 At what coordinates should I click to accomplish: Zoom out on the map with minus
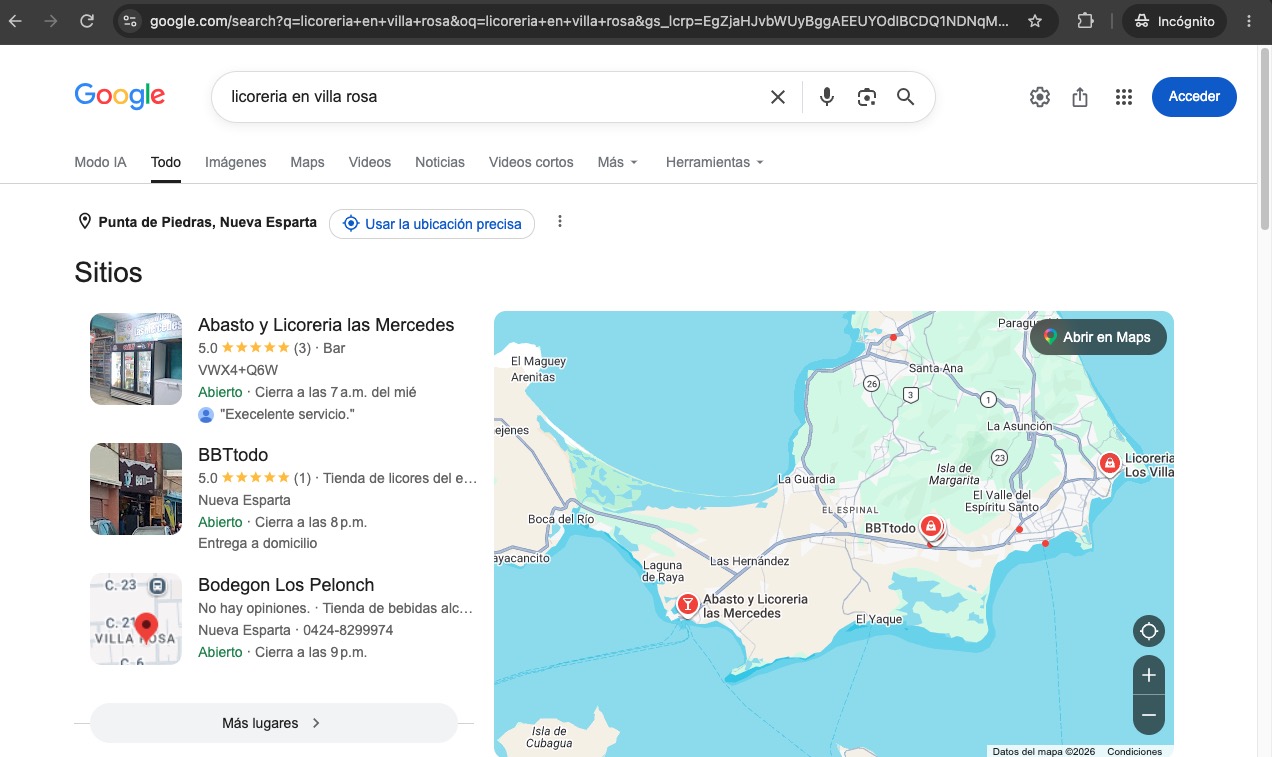(x=1149, y=715)
